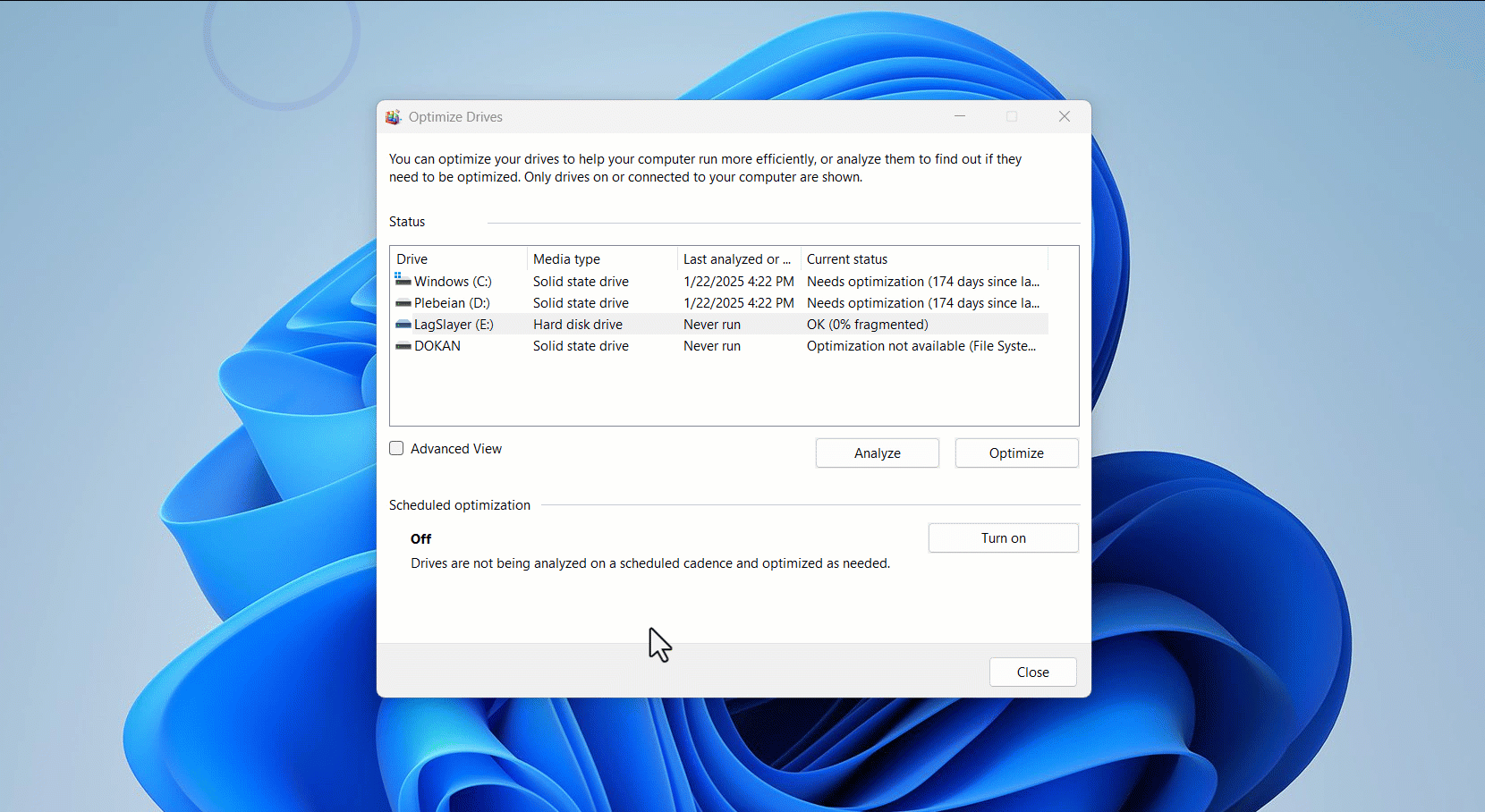
Task: Enable the Advanced View checkbox
Action: 396,448
